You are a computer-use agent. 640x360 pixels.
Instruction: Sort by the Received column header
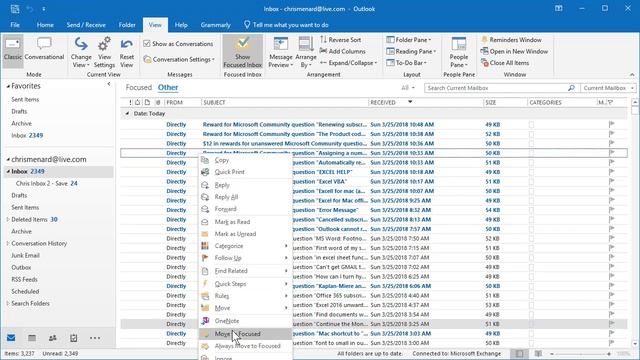(426, 102)
